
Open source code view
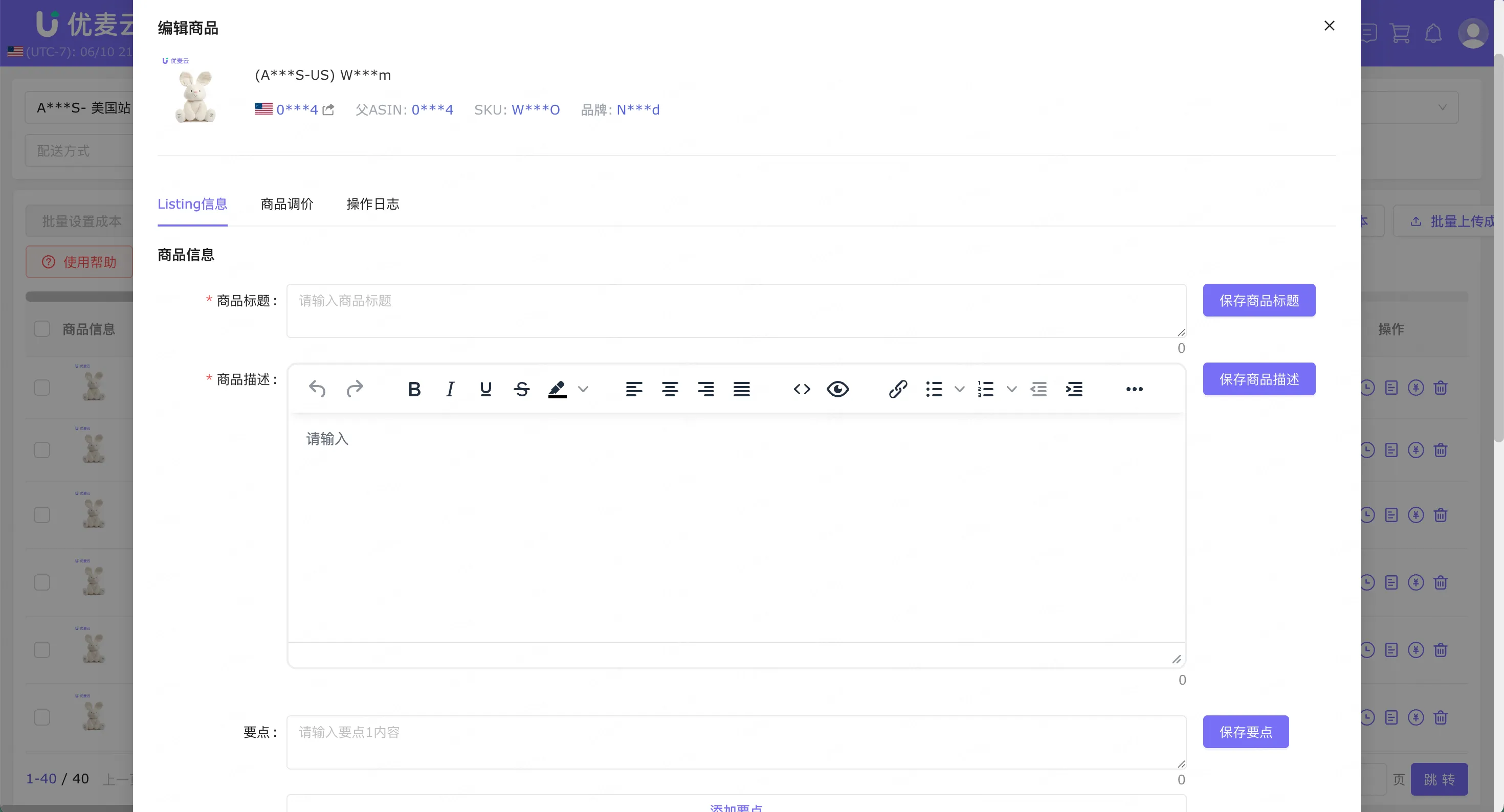point(802,389)
